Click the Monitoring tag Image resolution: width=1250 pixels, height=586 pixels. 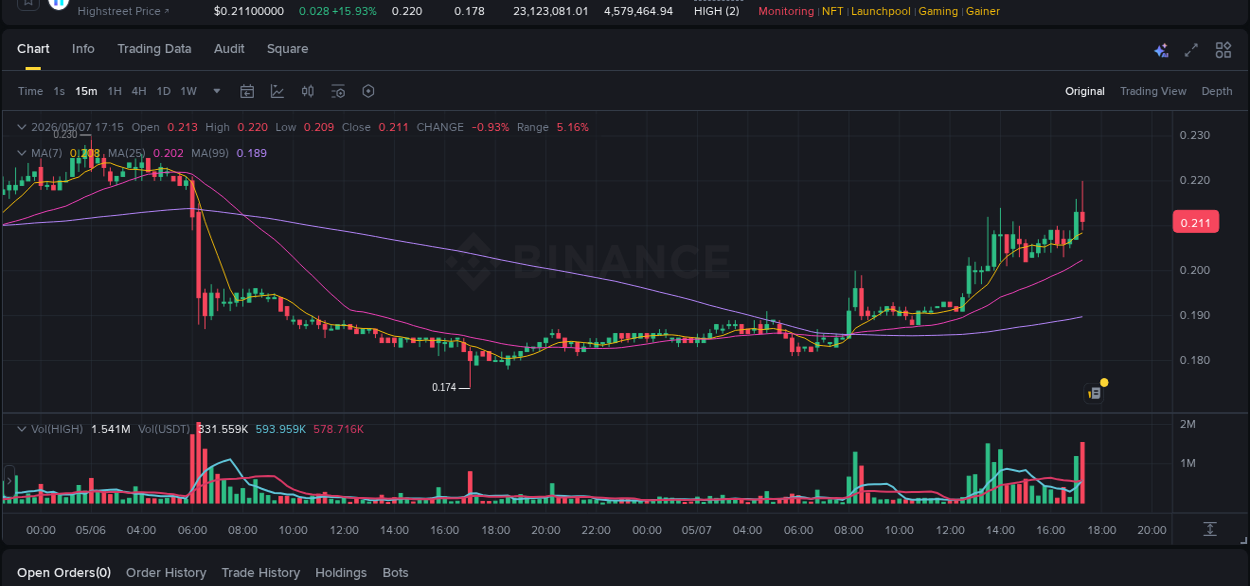coord(786,11)
